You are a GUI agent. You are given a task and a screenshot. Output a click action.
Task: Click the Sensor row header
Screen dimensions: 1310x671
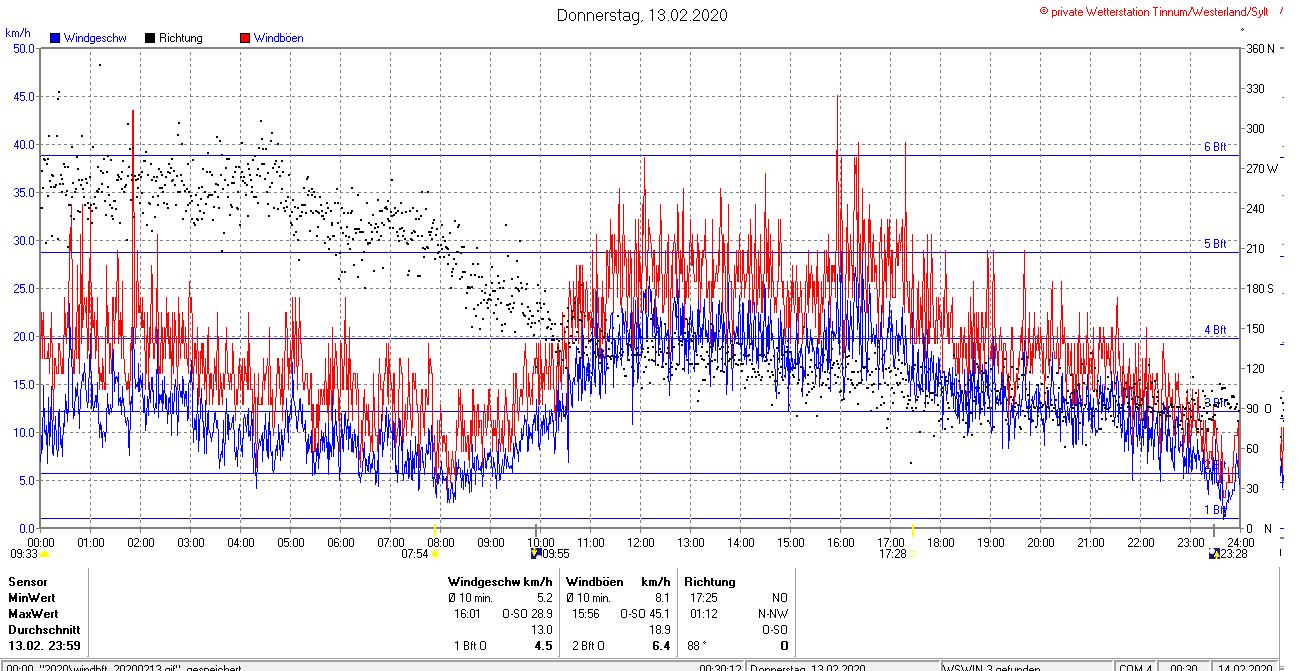point(27,582)
